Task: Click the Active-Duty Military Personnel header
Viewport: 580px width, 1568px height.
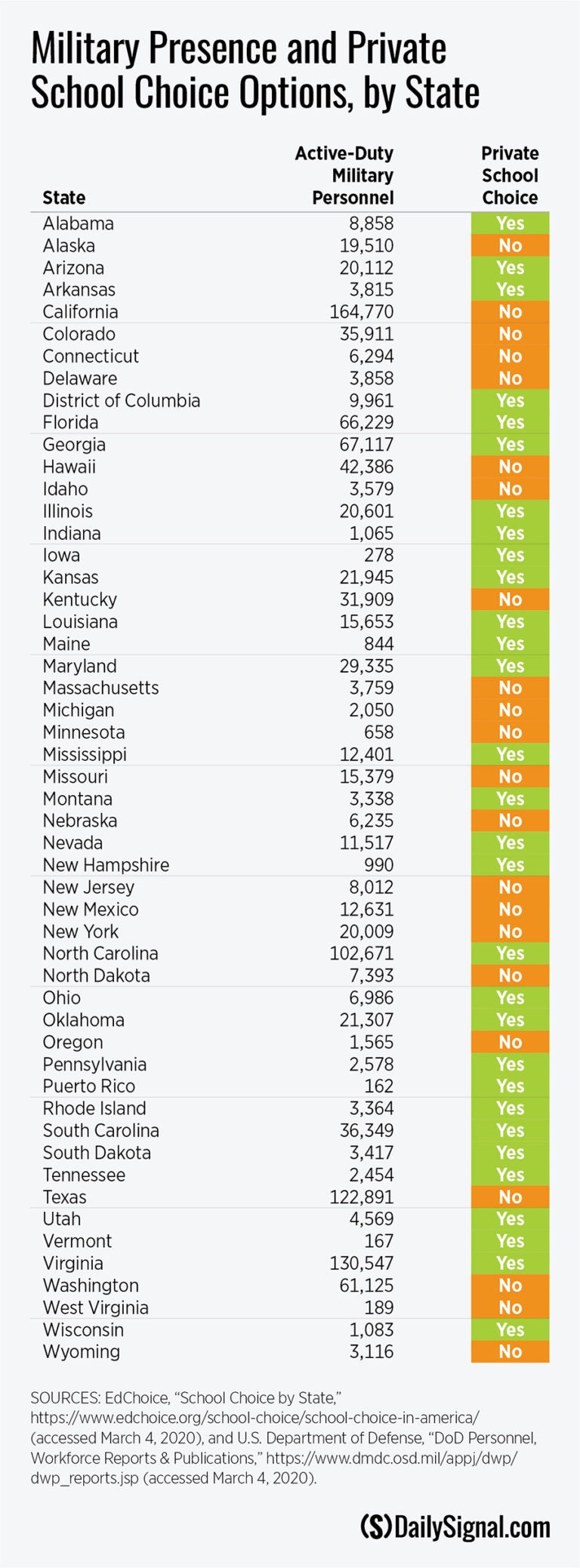Action: pos(344,176)
